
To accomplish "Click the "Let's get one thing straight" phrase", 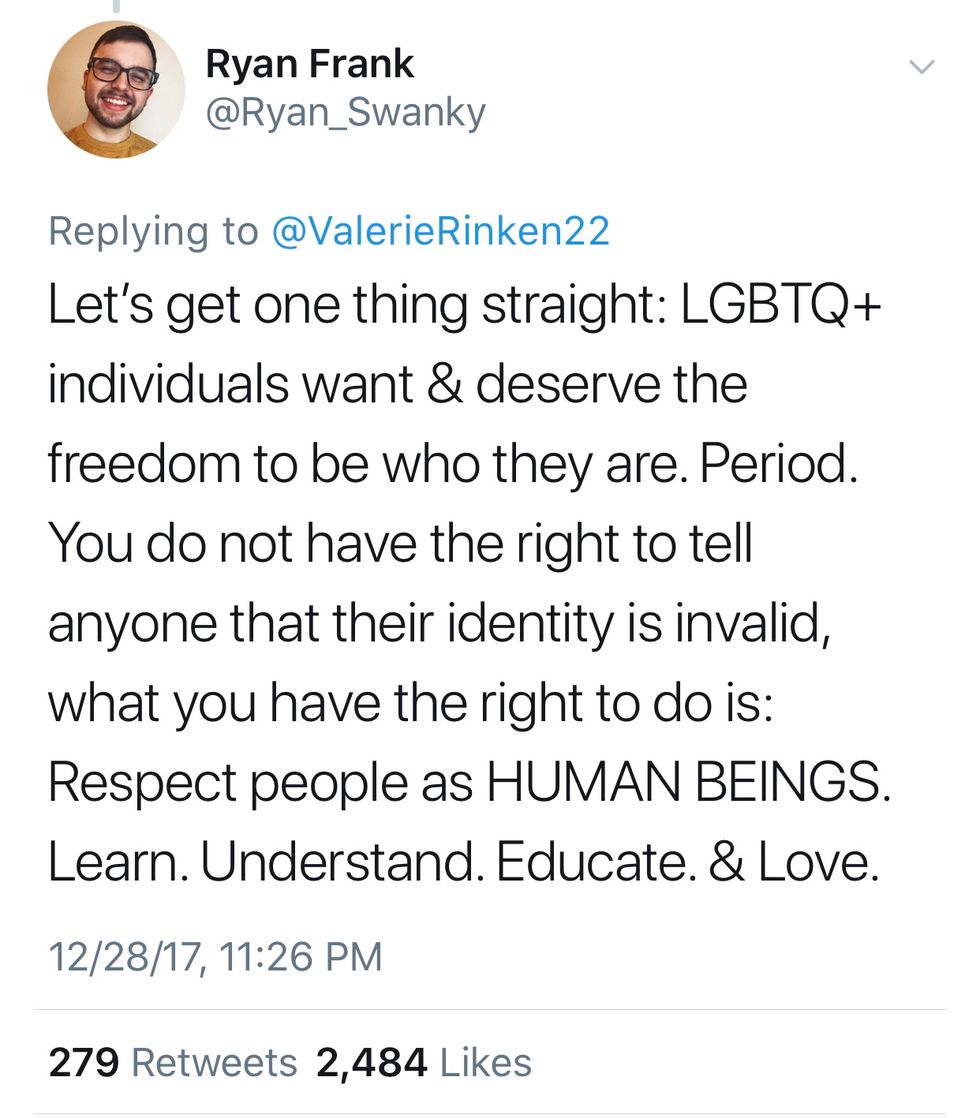I will coord(348,304).
